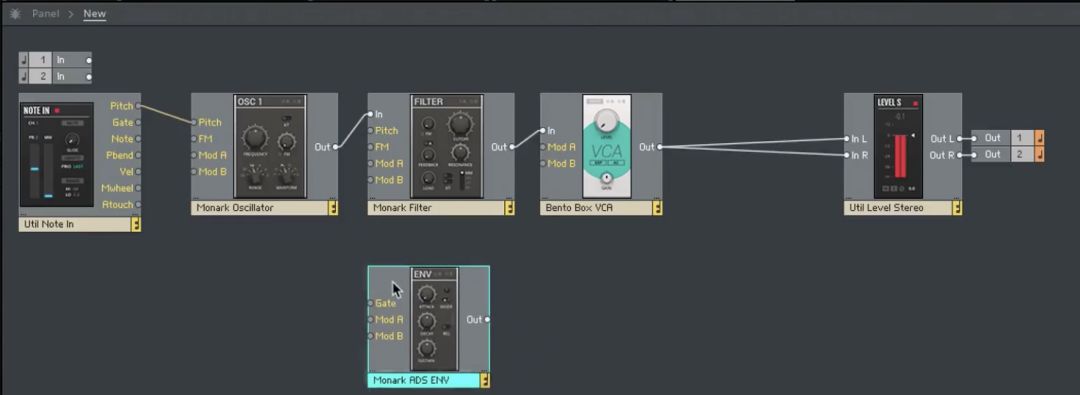Click the Out port of Monark ADS ENV
Screen dimensions: 1080x395
point(487,320)
